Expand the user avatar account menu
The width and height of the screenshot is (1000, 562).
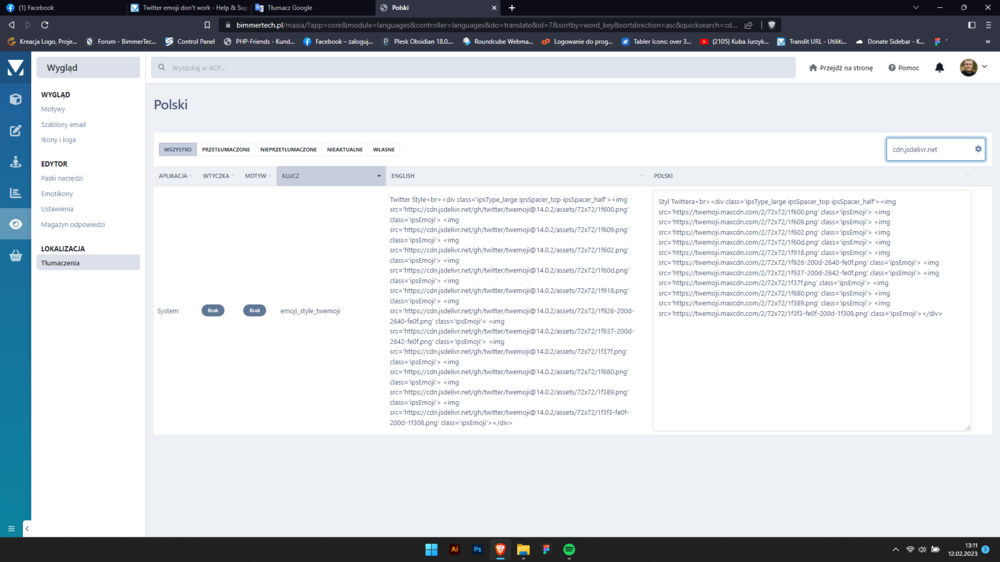pyautogui.click(x=973, y=68)
